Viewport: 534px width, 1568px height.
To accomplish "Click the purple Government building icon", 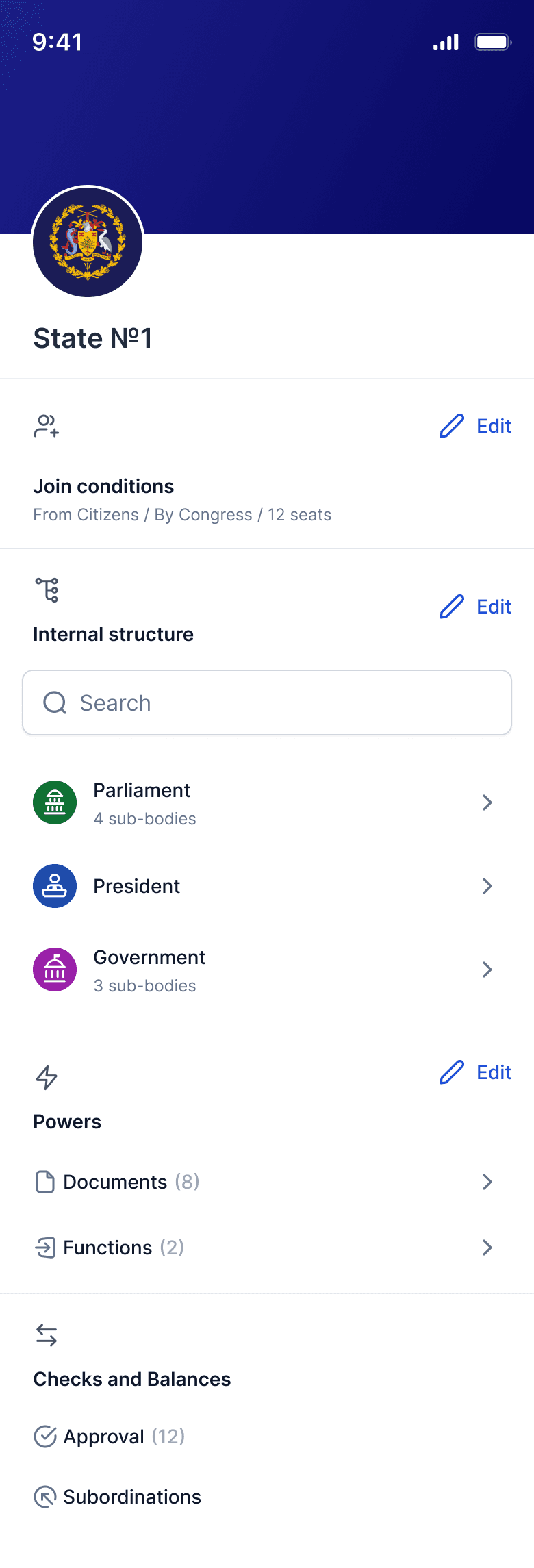I will (55, 970).
